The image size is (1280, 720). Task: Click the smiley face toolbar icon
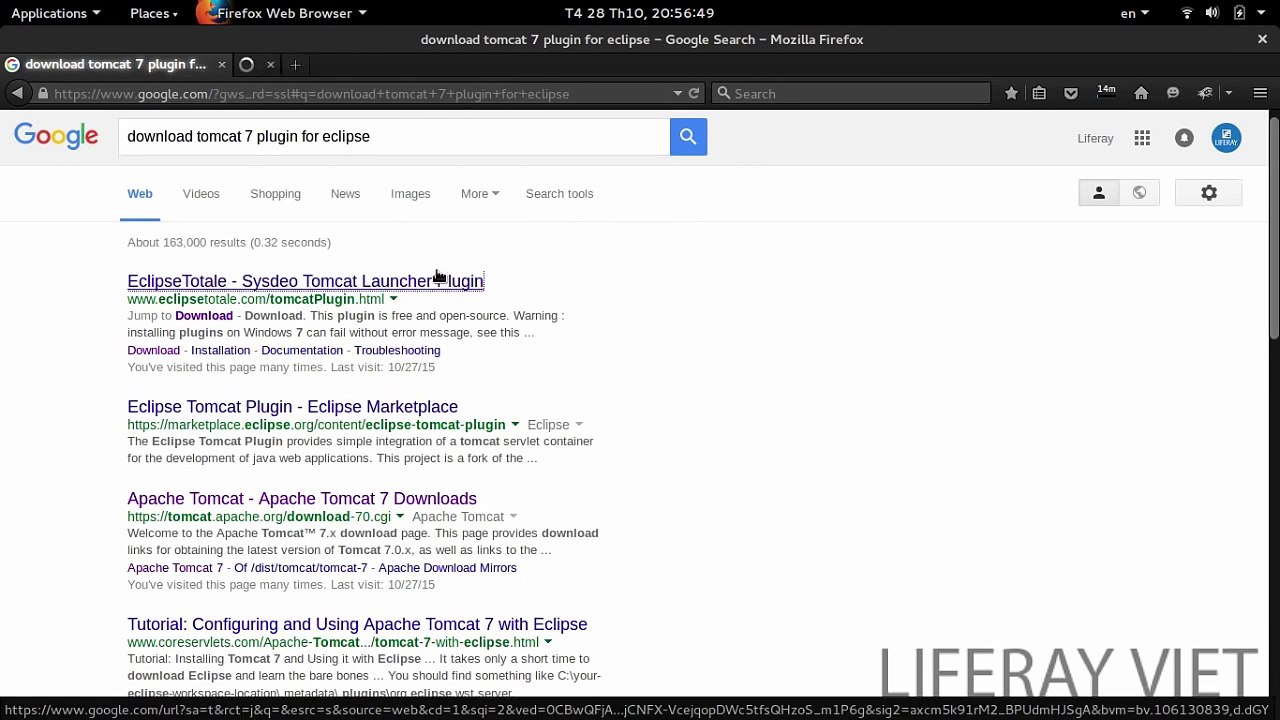click(1173, 93)
